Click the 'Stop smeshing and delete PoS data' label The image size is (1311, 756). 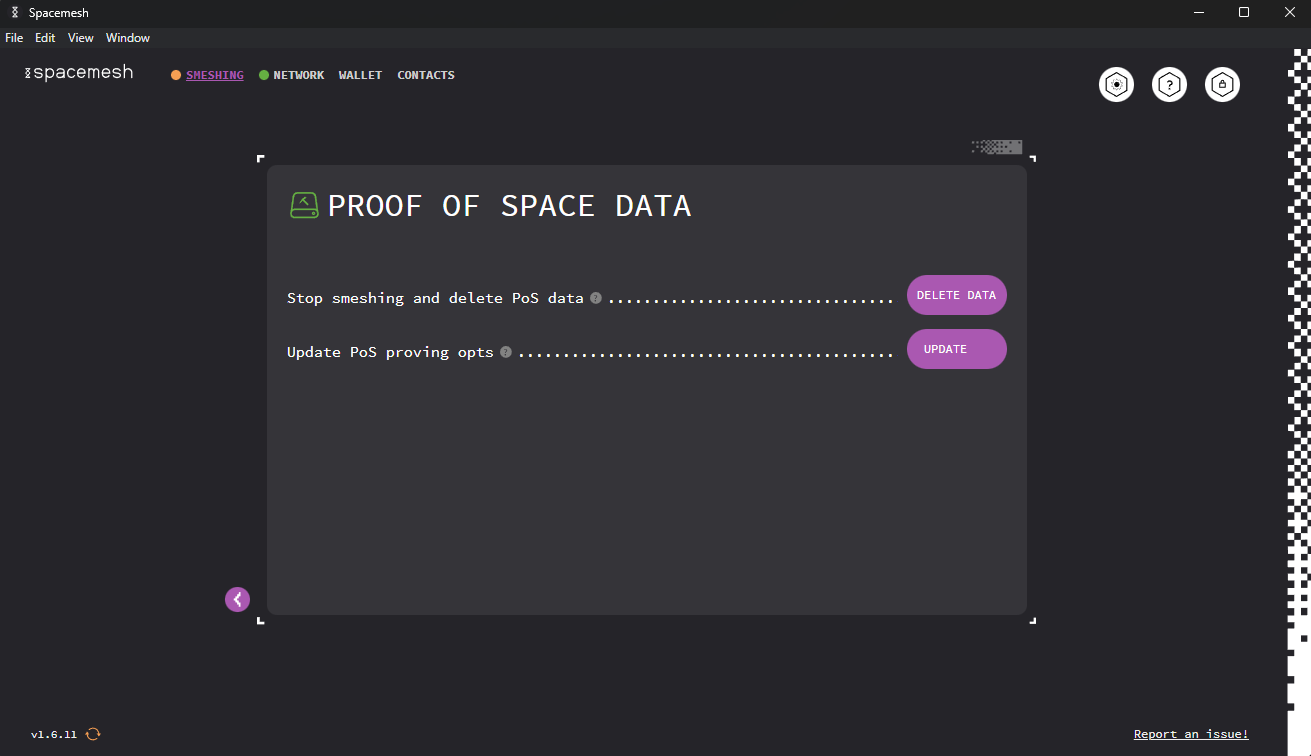435,298
